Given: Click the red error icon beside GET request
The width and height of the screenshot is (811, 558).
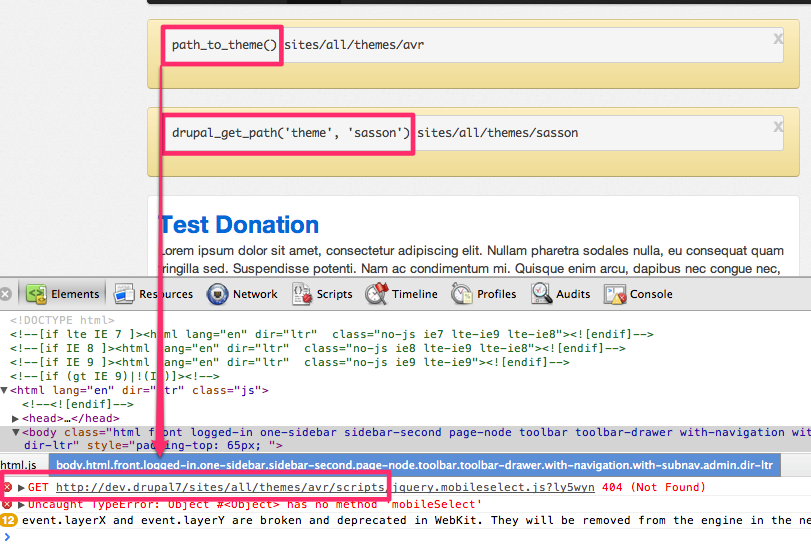Looking at the screenshot, I should coord(7,487).
